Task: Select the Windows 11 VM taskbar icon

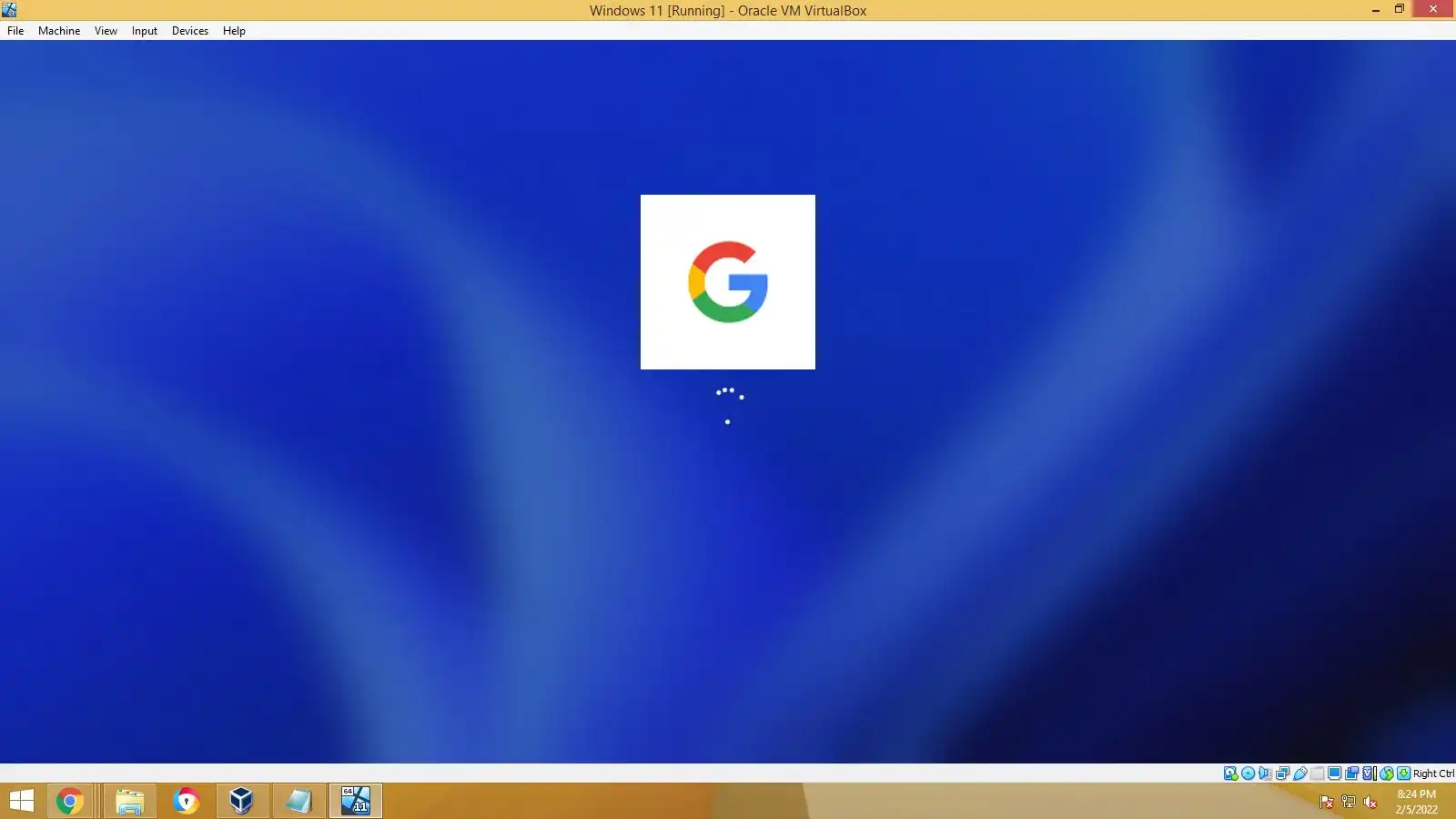Action: 356,801
